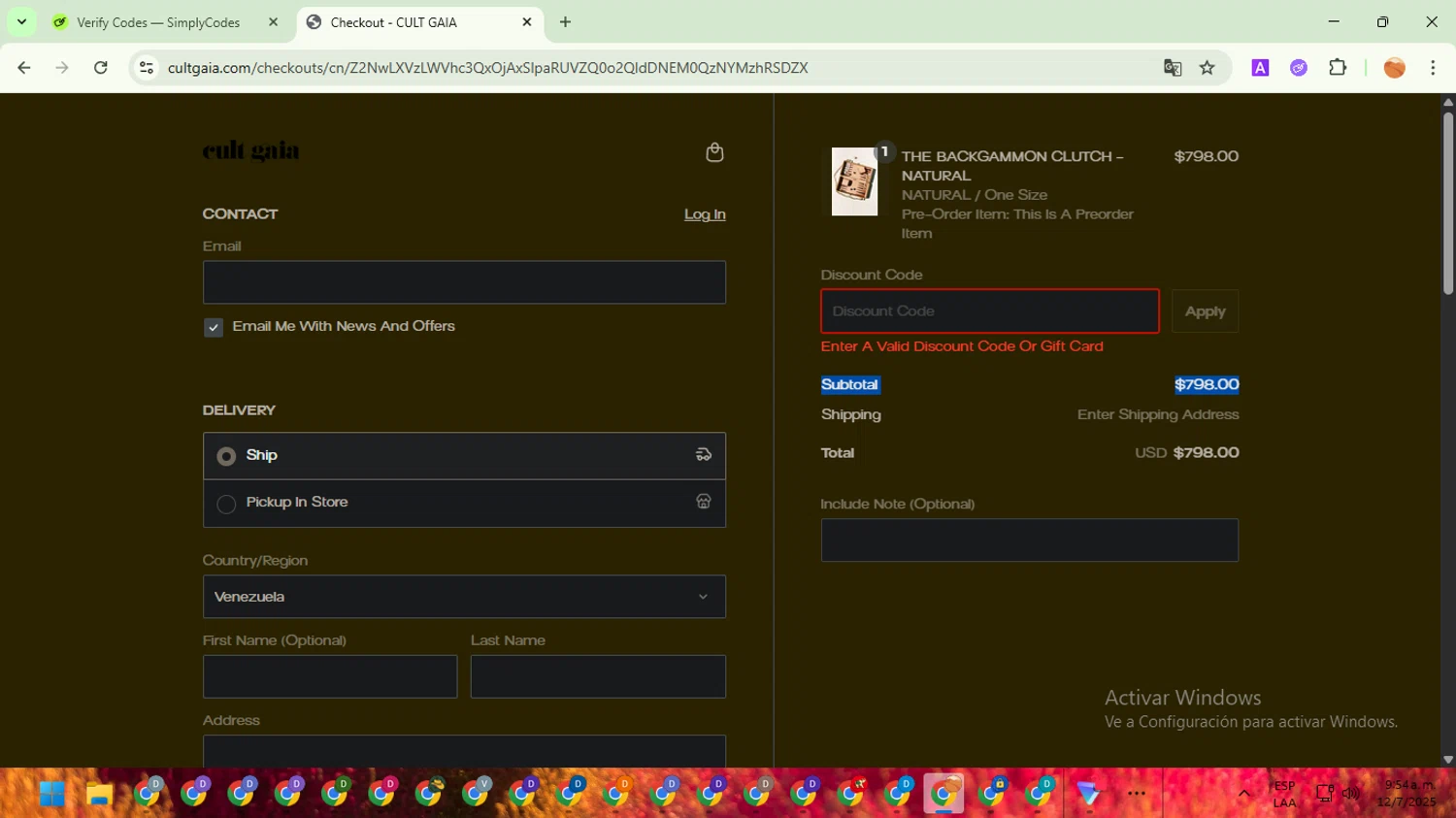Click the THE BACKGAMMON CLUTCH – NATURAL title
The image size is (1456, 818).
coord(1012,166)
